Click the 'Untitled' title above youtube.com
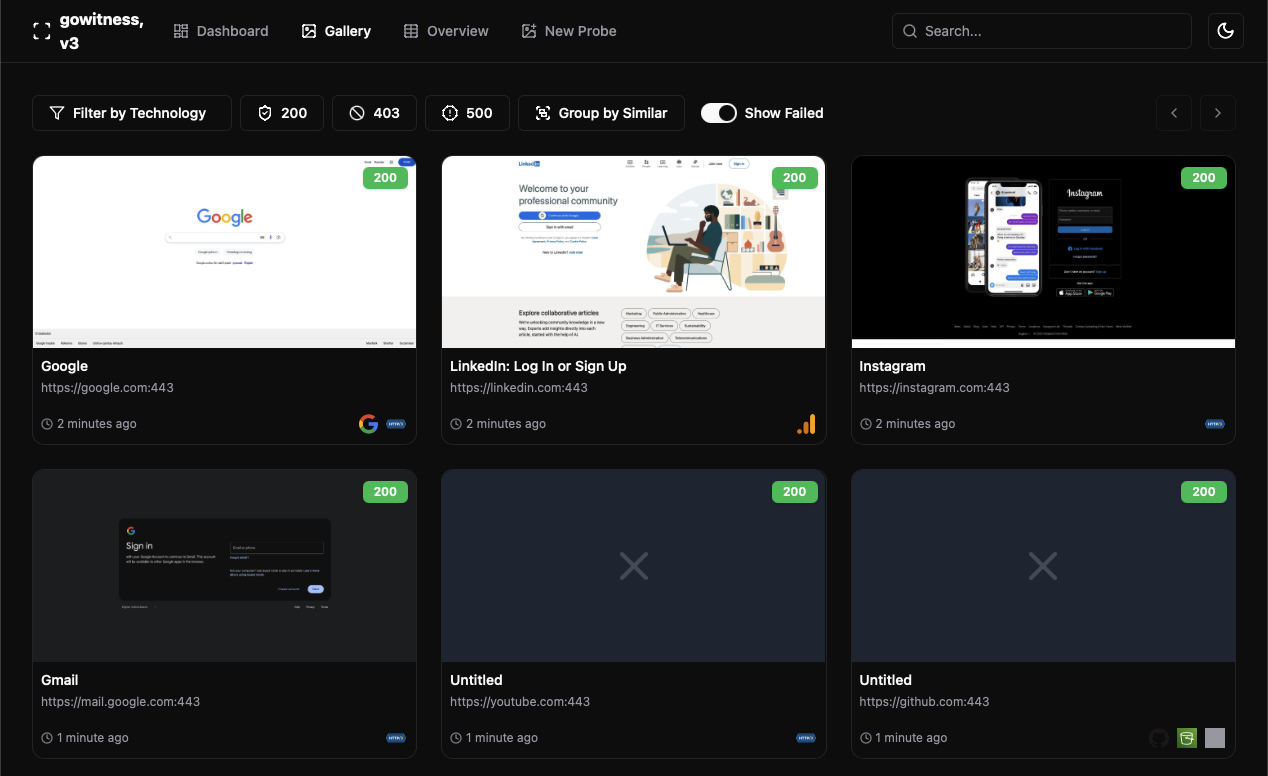 [x=476, y=680]
